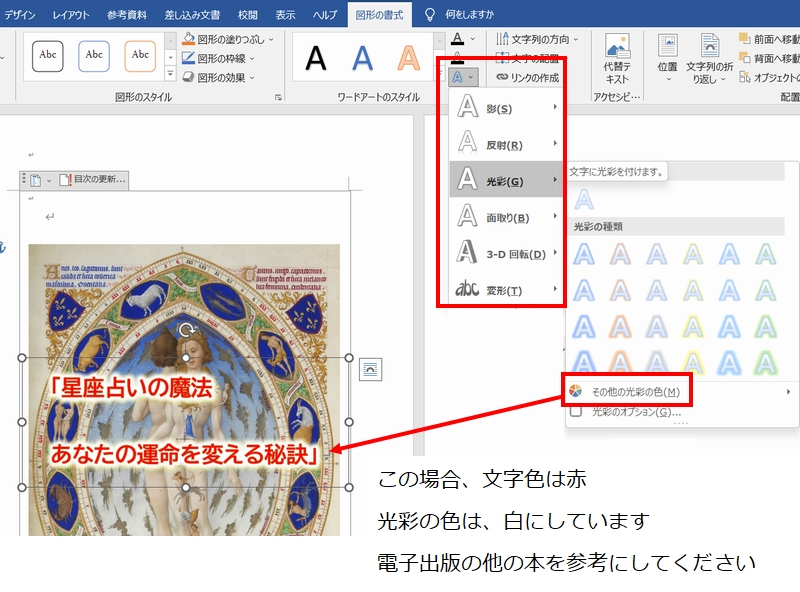Choose first-row green glow variation

[765, 254]
